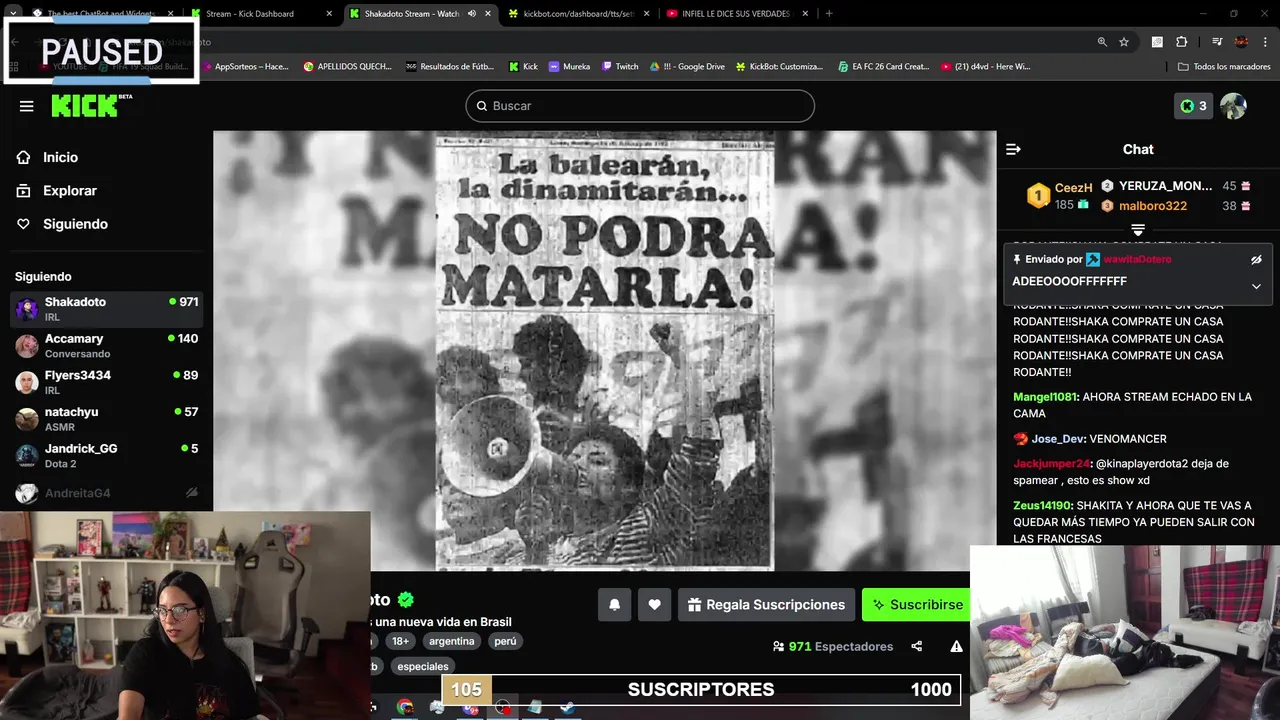Image resolution: width=1280 pixels, height=720 pixels.
Task: Click chat username Mangel1081
Action: click(x=1045, y=397)
